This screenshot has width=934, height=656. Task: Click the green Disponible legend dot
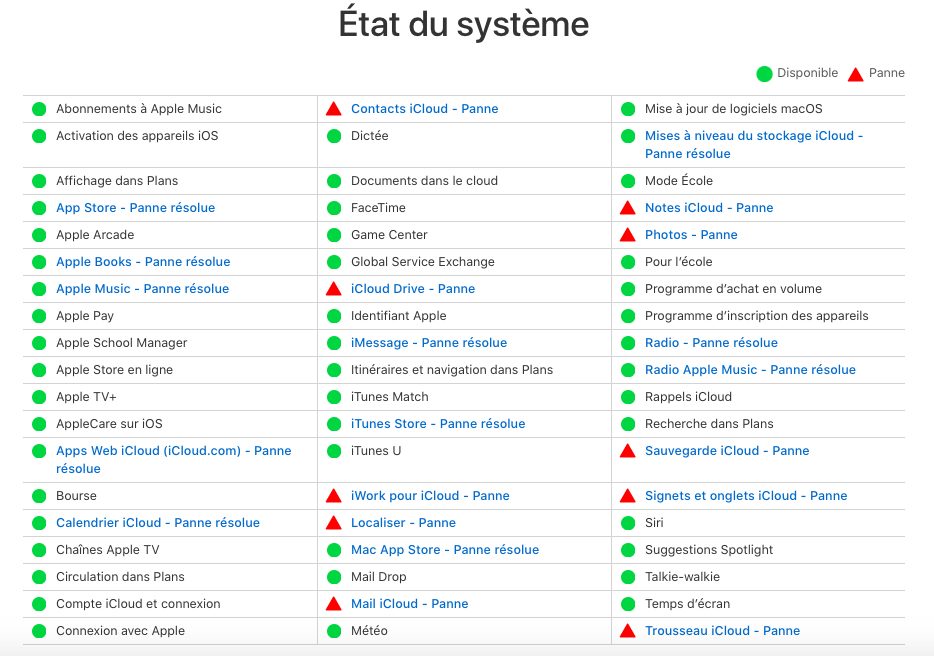click(x=764, y=73)
